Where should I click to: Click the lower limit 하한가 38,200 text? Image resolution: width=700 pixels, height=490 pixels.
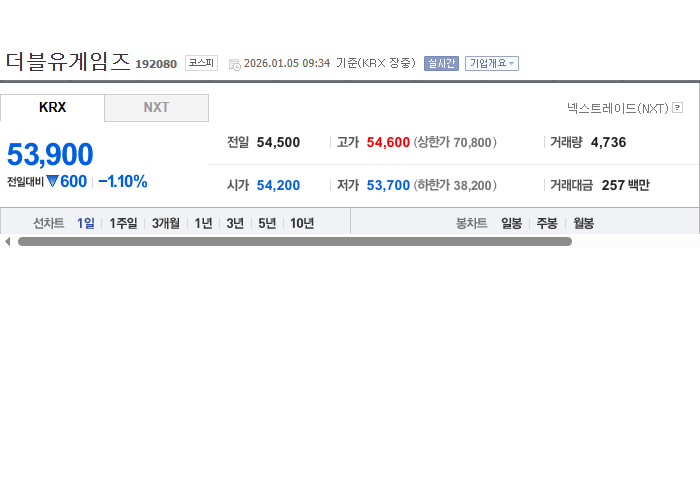click(455, 185)
